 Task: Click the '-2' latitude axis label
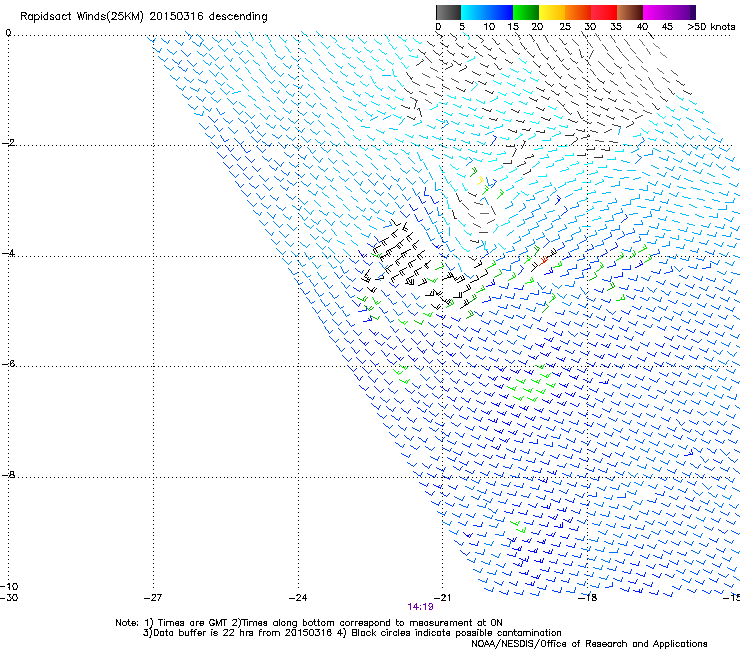[8, 143]
